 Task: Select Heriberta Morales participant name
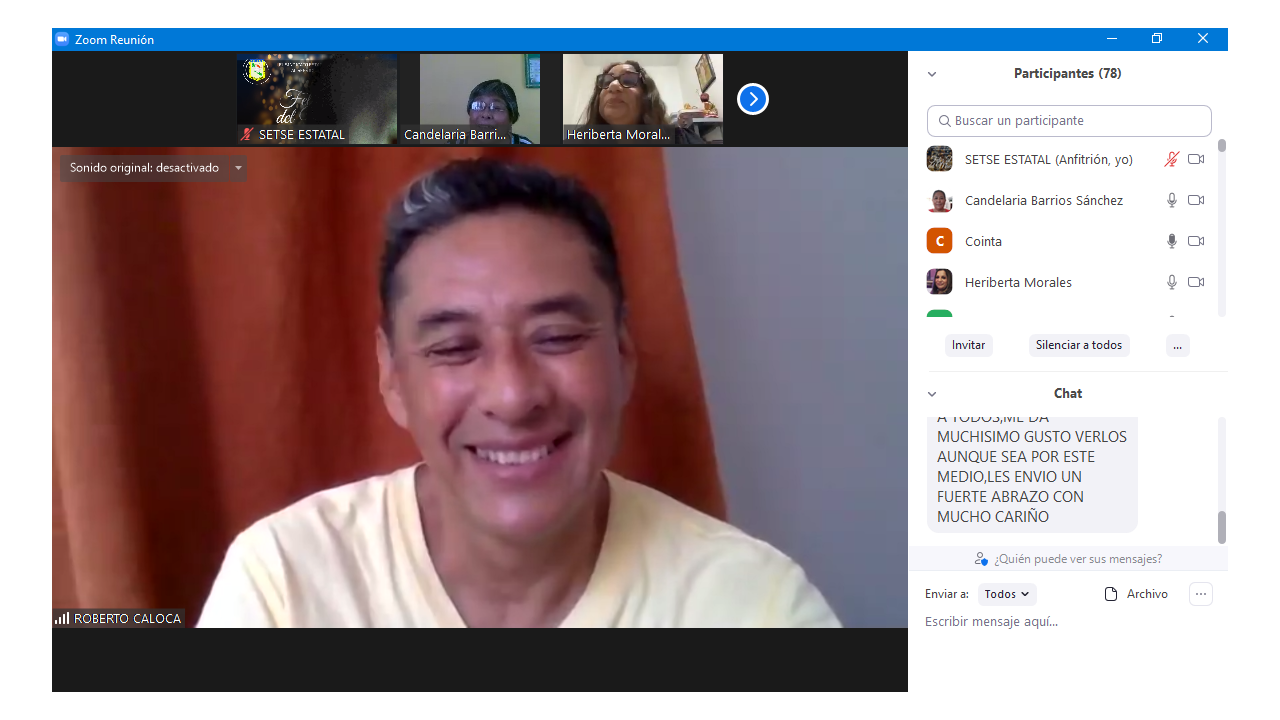(1018, 283)
